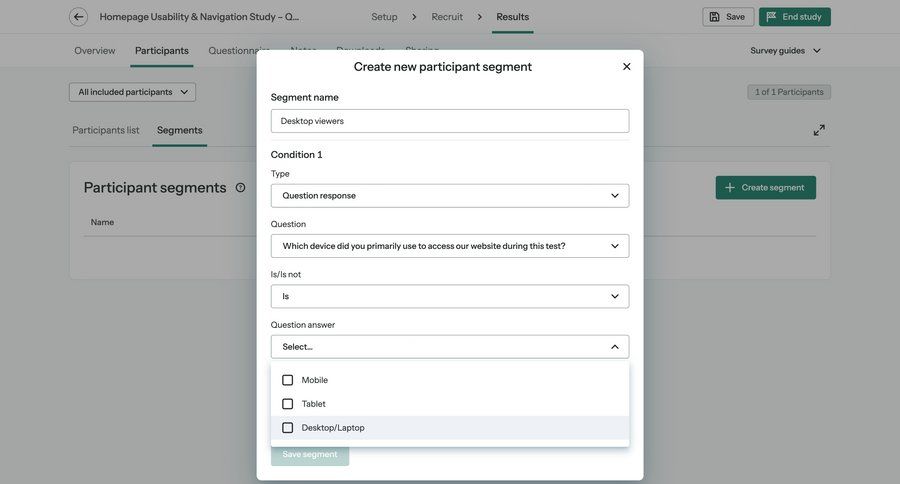Click the Participant segments info icon
The width and height of the screenshot is (900, 484).
coord(240,188)
